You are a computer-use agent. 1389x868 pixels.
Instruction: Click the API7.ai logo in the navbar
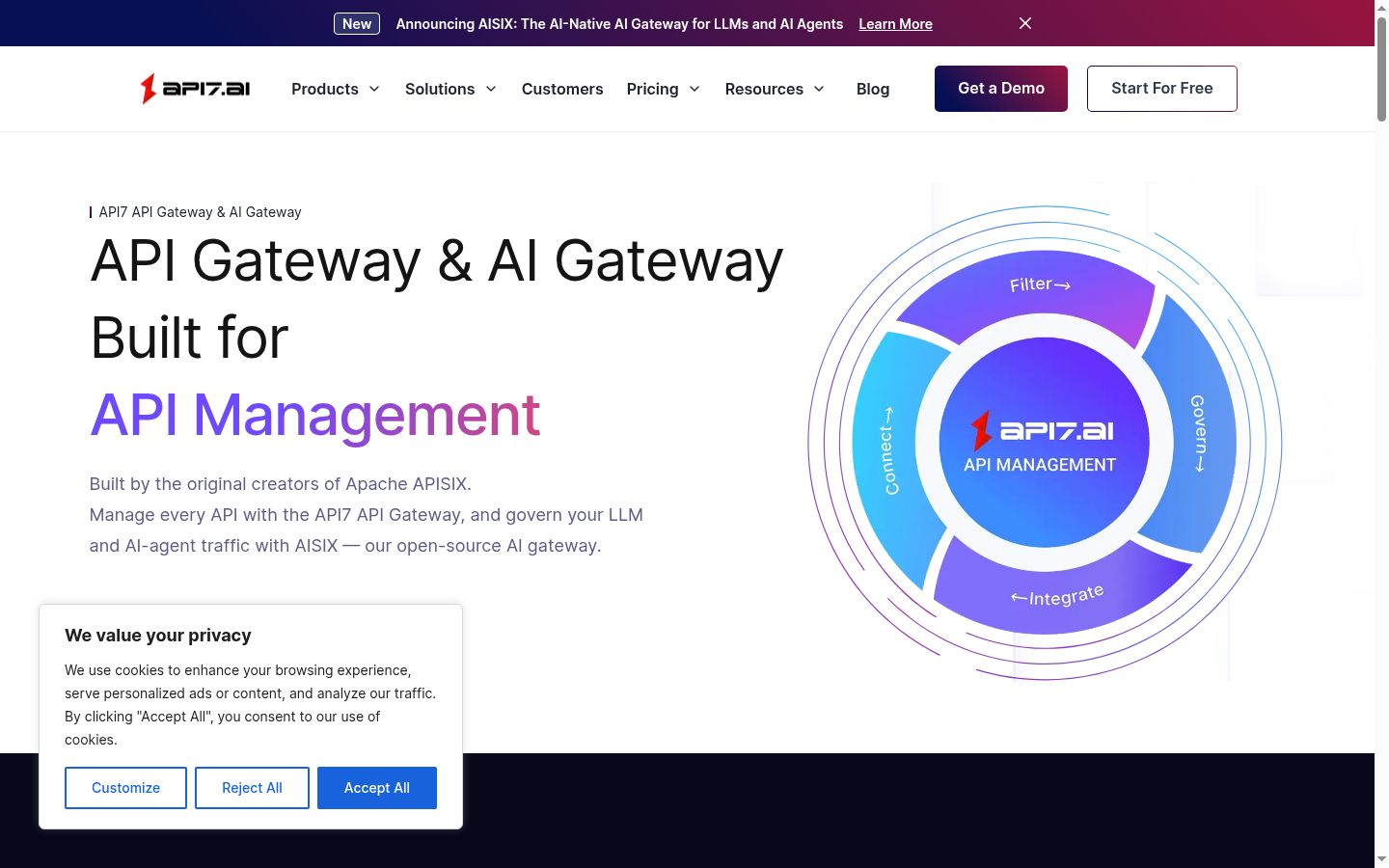(195, 89)
